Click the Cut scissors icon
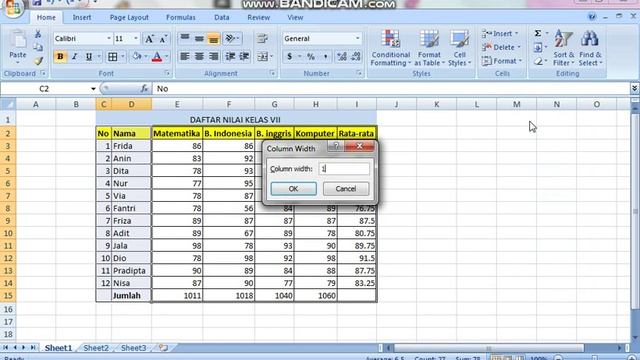640x360 pixels. (38, 34)
